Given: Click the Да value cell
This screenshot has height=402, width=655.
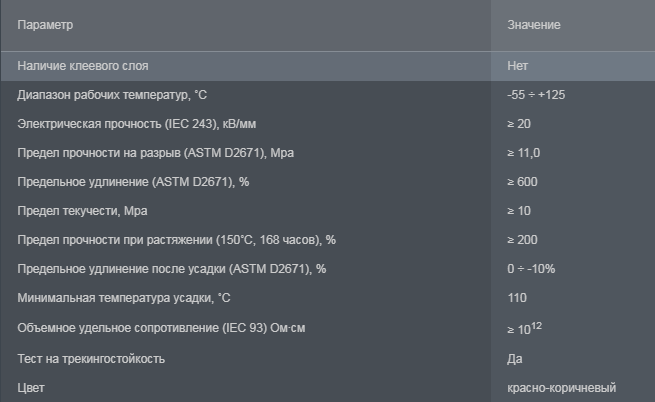Looking at the screenshot, I should click(x=515, y=359).
